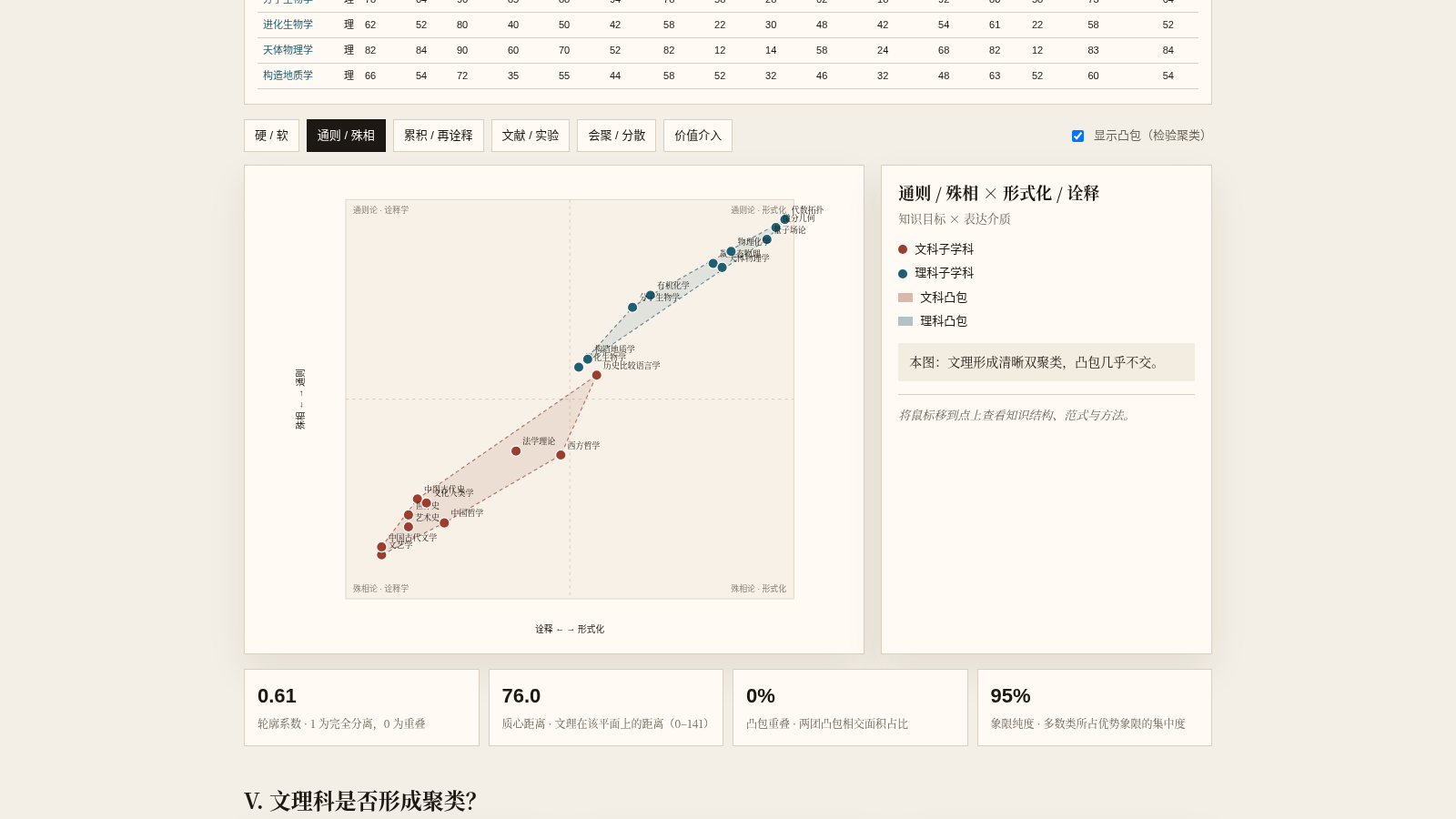Image resolution: width=1456 pixels, height=819 pixels.
Task: Select the 通则 / 殊相 tab
Action: tap(346, 136)
